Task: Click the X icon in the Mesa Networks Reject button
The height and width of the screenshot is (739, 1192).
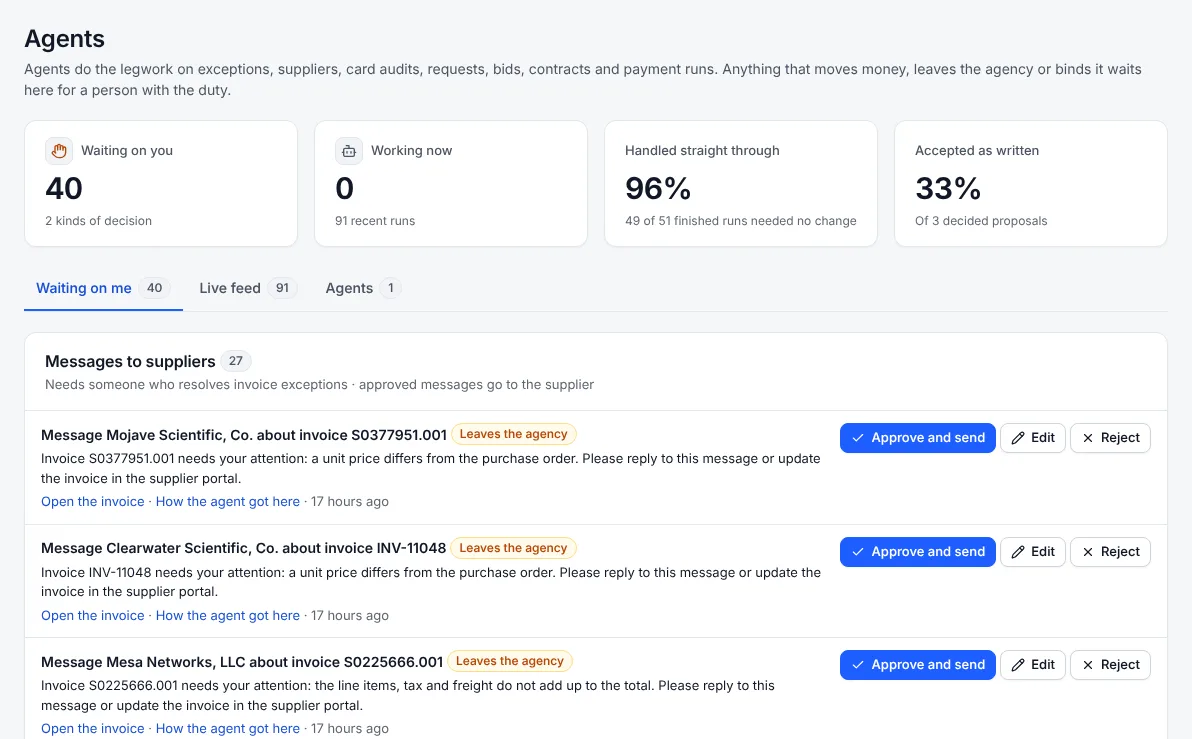Action: (x=1088, y=665)
